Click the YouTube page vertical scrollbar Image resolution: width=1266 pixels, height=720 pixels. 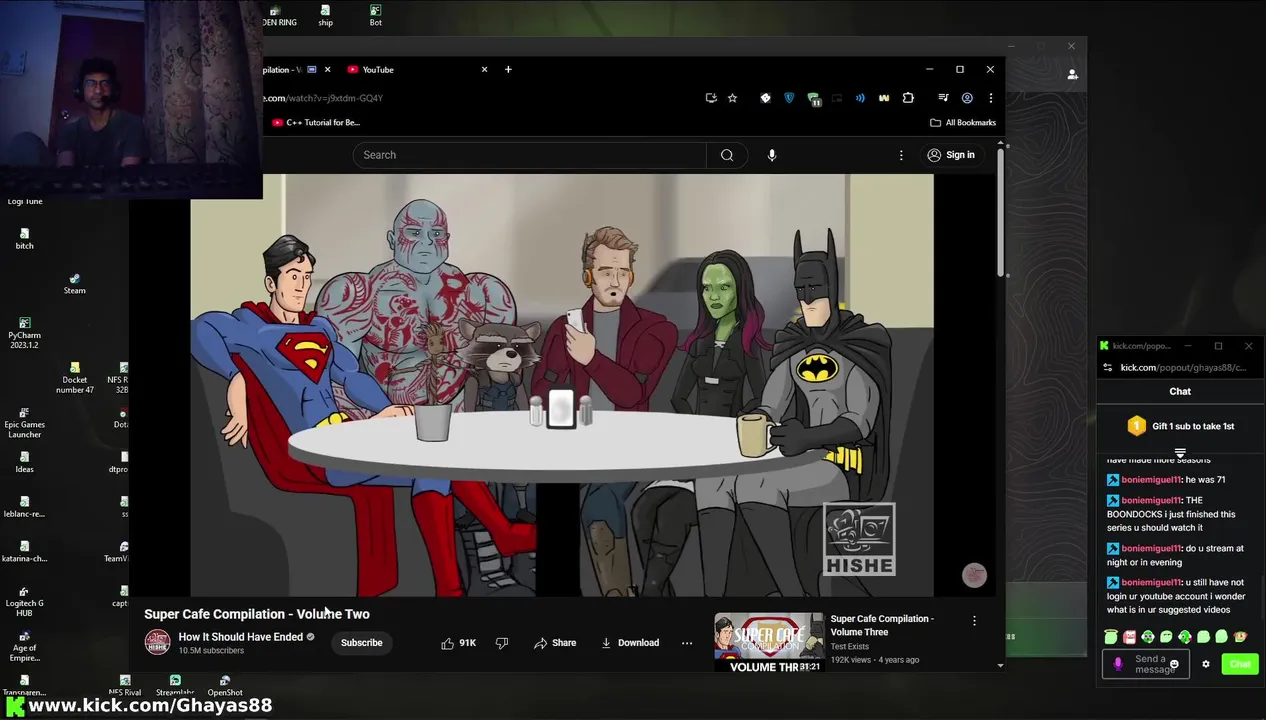pos(1000,213)
